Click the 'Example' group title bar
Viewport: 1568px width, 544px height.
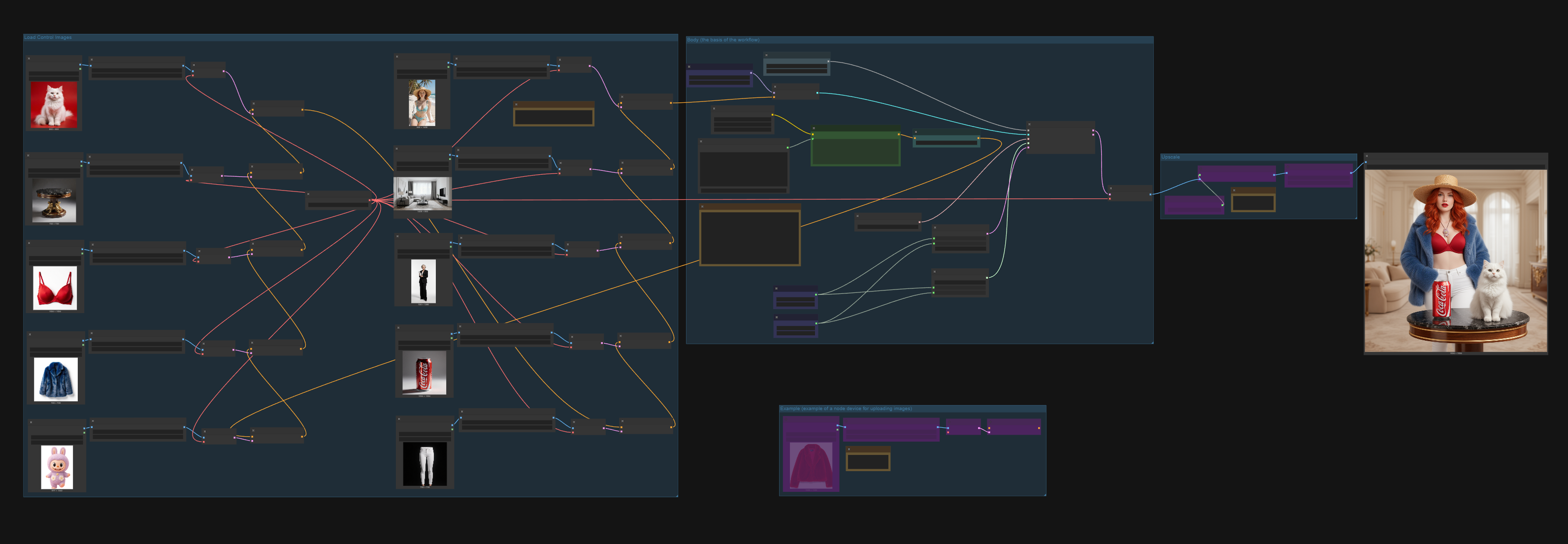(x=846, y=409)
